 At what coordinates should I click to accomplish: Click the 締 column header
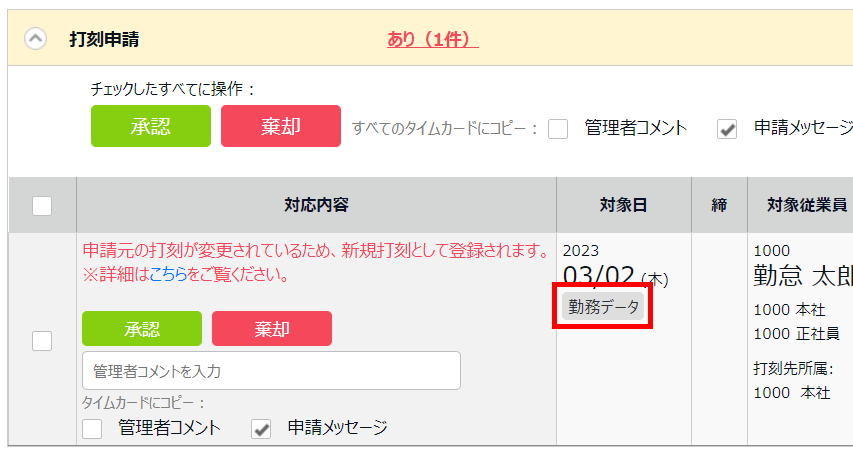pos(719,205)
